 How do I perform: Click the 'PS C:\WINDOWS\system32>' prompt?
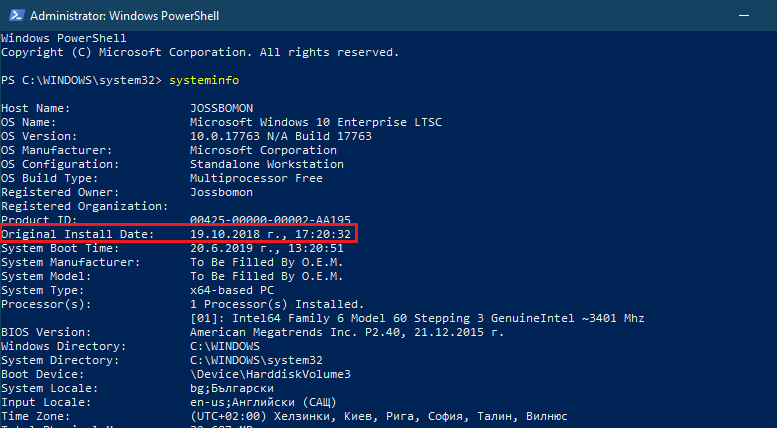tap(81, 80)
